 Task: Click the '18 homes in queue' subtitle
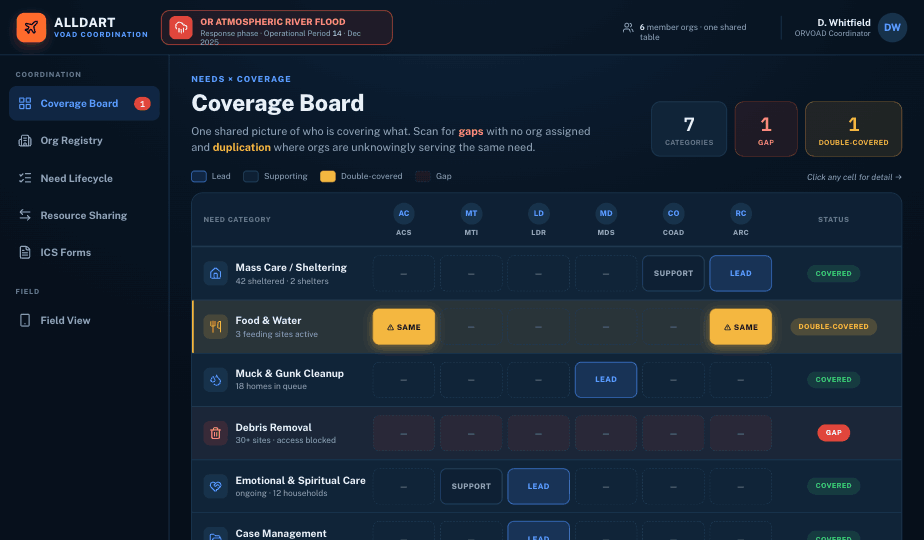(x=271, y=387)
